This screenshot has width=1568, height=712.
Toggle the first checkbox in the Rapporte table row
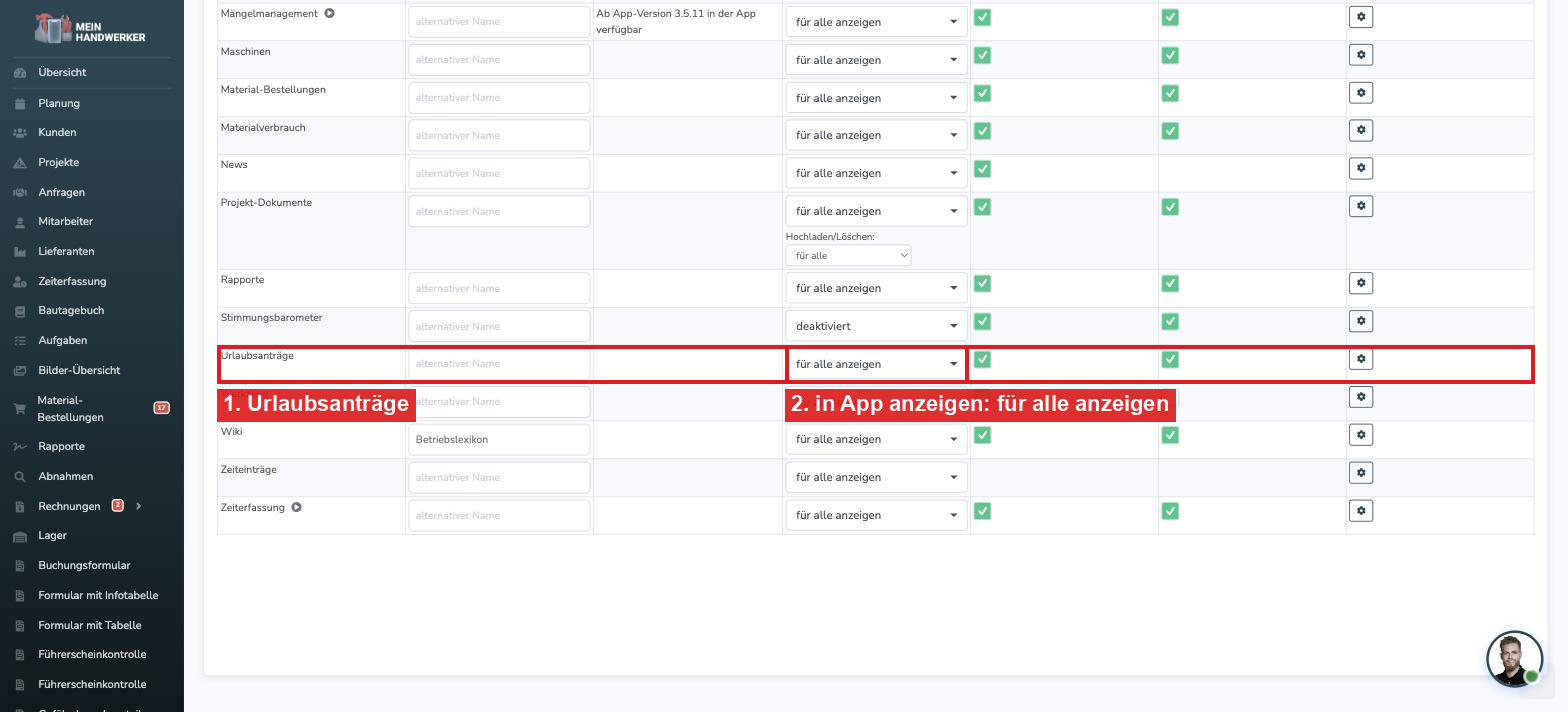pos(982,284)
